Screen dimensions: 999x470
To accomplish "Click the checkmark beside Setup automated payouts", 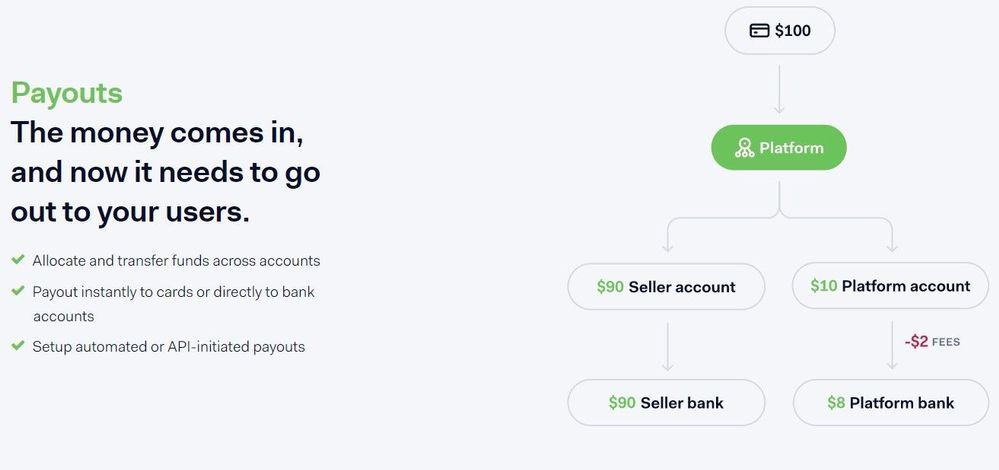I will [x=18, y=346].
